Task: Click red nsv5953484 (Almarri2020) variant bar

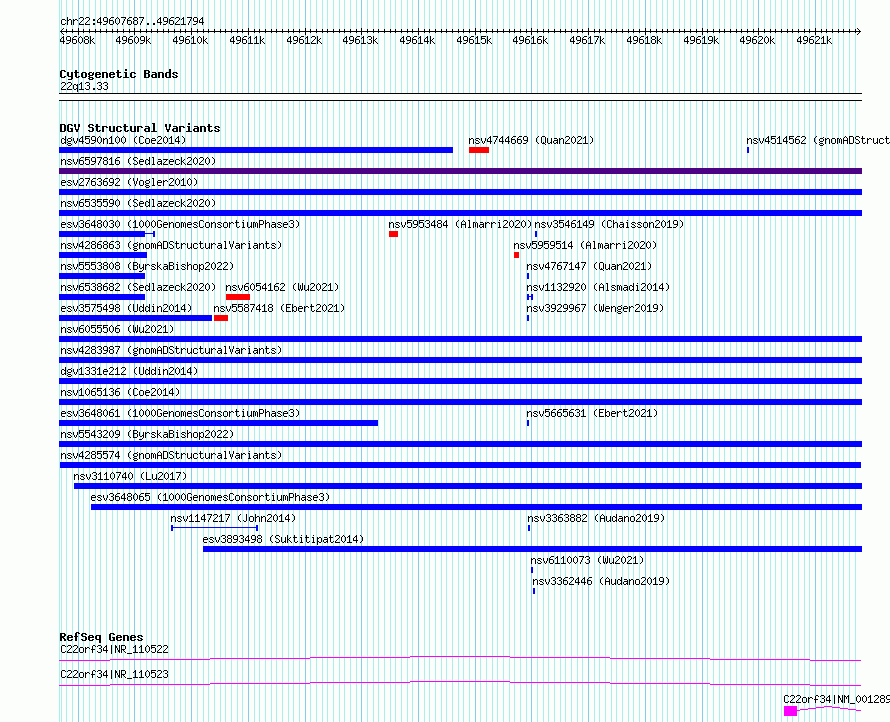Action: (x=393, y=234)
